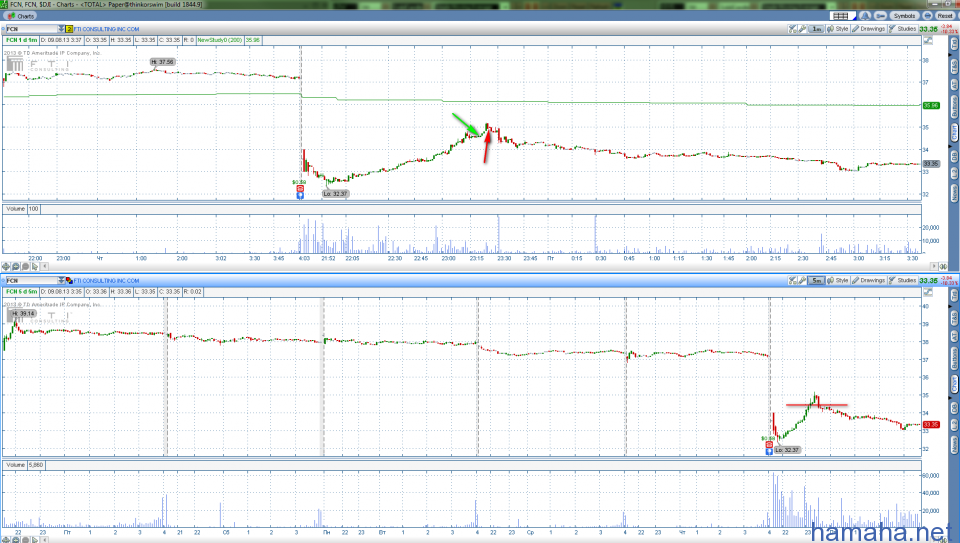Open the Buttons side tab on upper chart
This screenshot has height=543, width=960.
(954, 107)
